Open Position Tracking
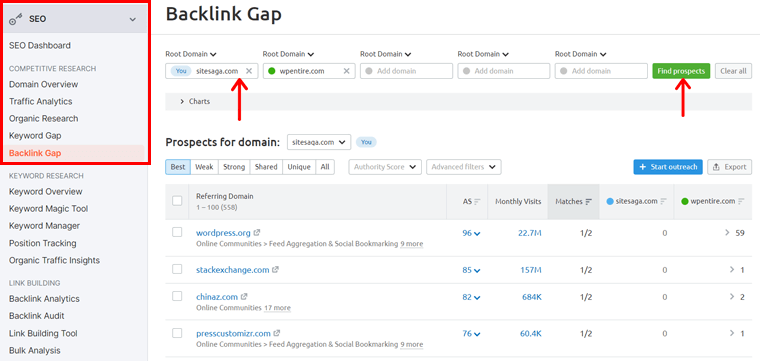 [x=43, y=243]
